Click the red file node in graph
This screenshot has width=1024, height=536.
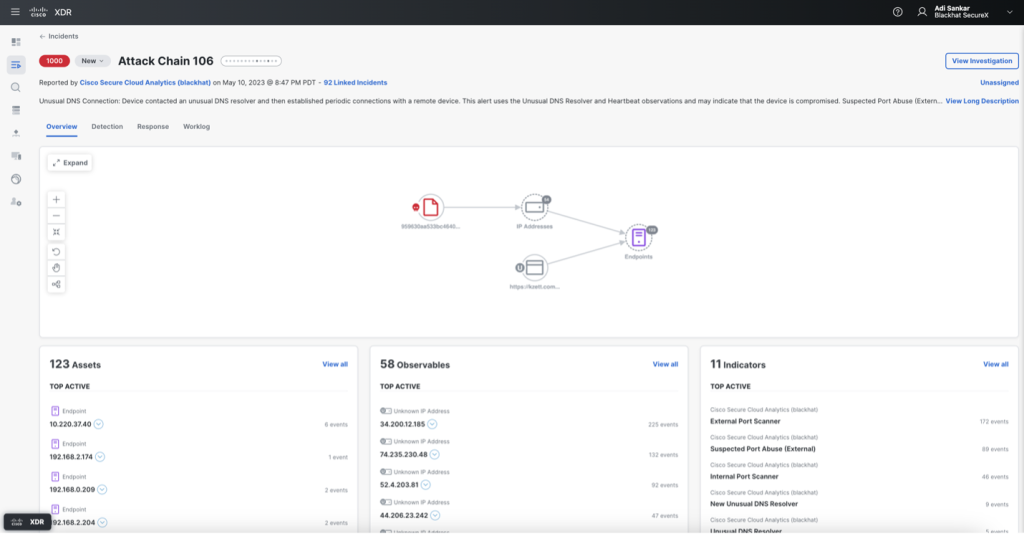[x=430, y=207]
